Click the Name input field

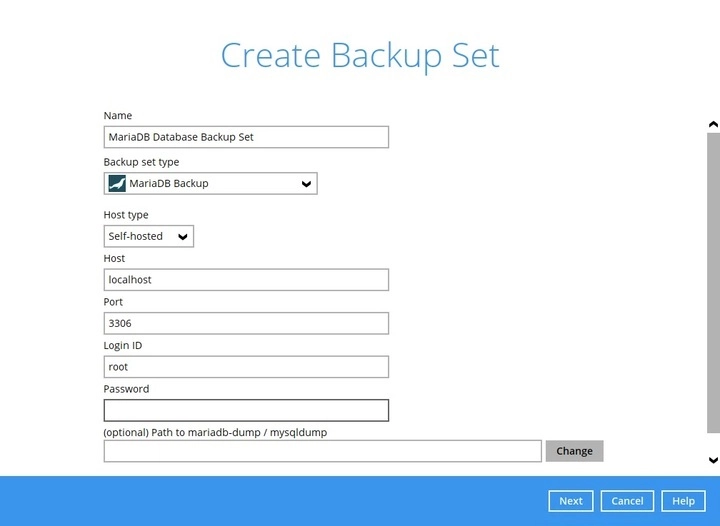246,137
